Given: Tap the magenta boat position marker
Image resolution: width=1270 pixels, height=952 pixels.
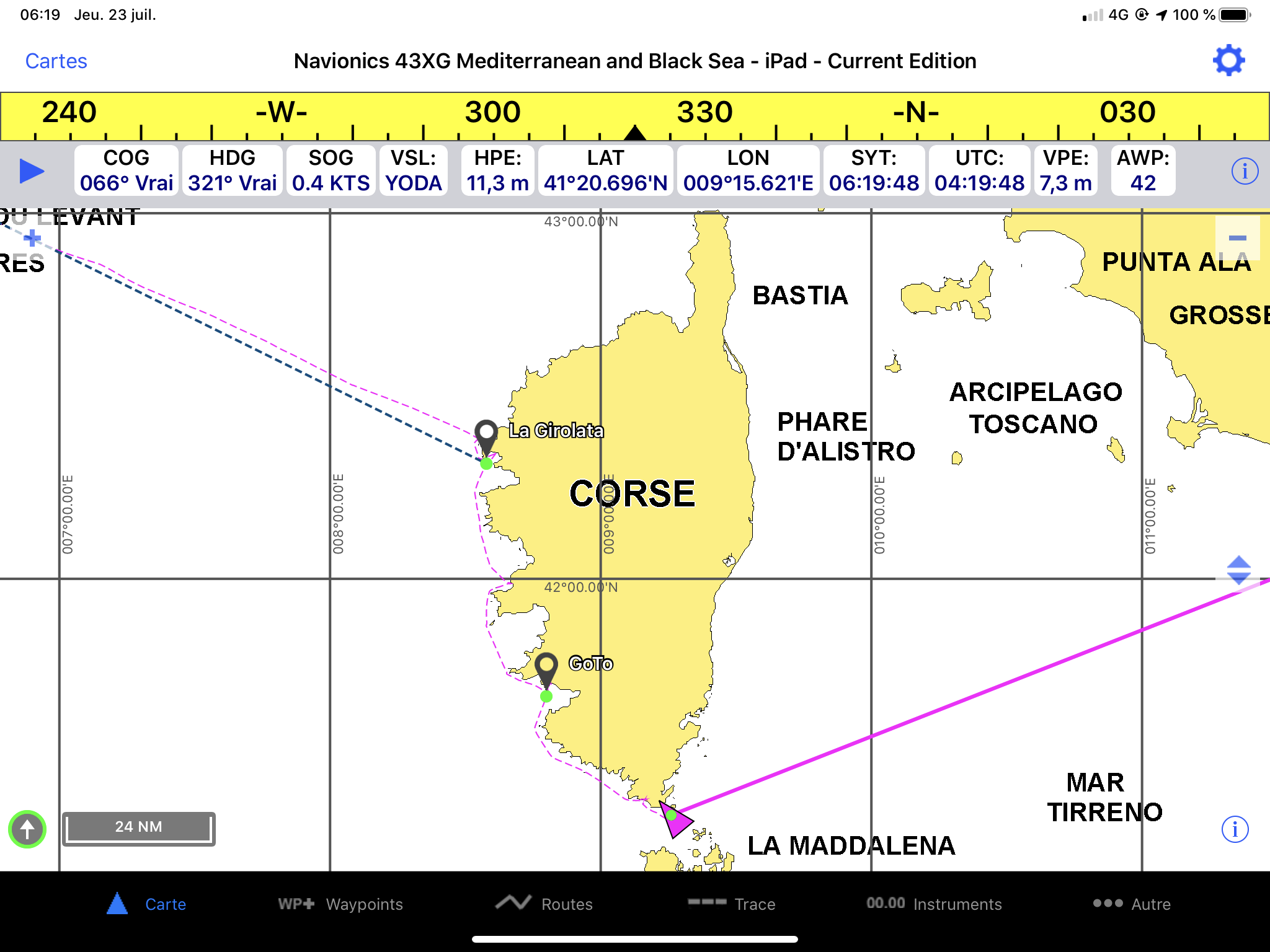Looking at the screenshot, I should pyautogui.click(x=675, y=819).
